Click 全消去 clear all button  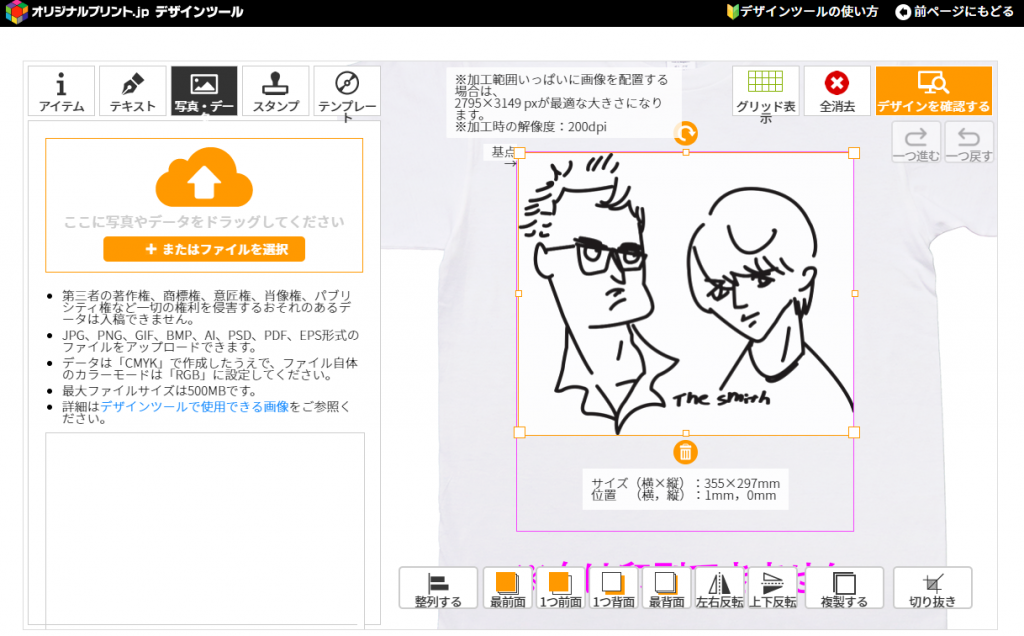pyautogui.click(x=837, y=91)
